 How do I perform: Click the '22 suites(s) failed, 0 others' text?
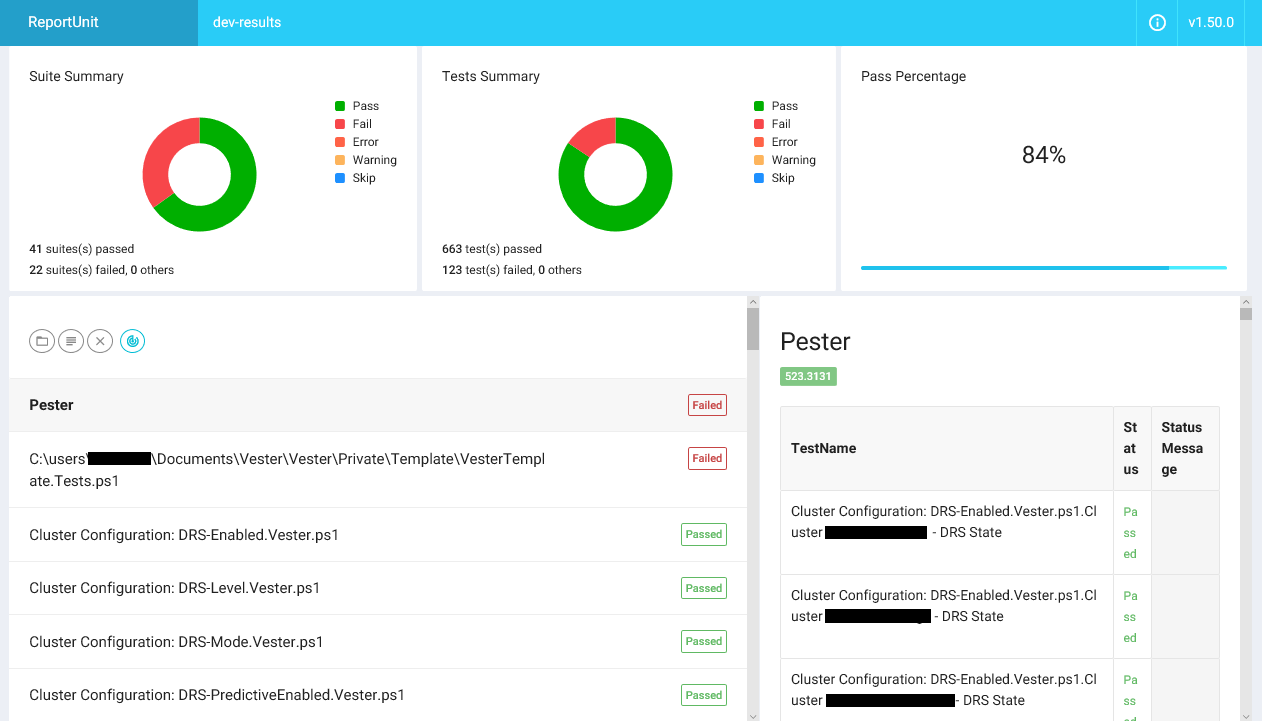click(x=102, y=270)
